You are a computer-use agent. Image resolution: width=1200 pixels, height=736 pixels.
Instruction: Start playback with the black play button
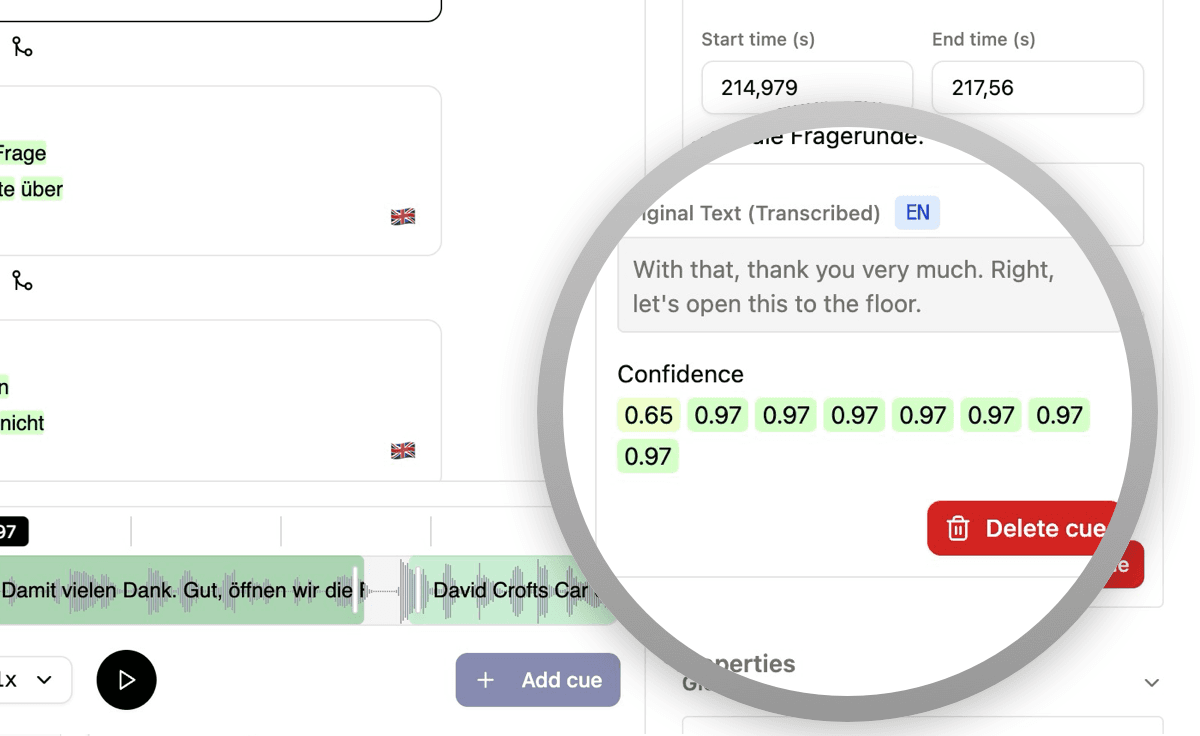tap(126, 680)
